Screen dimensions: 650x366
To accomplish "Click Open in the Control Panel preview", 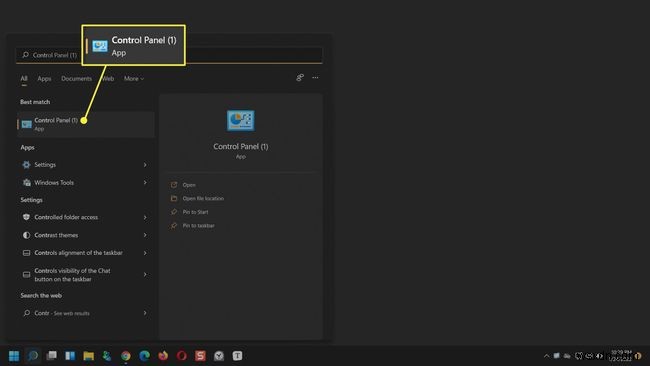I will 189,185.
